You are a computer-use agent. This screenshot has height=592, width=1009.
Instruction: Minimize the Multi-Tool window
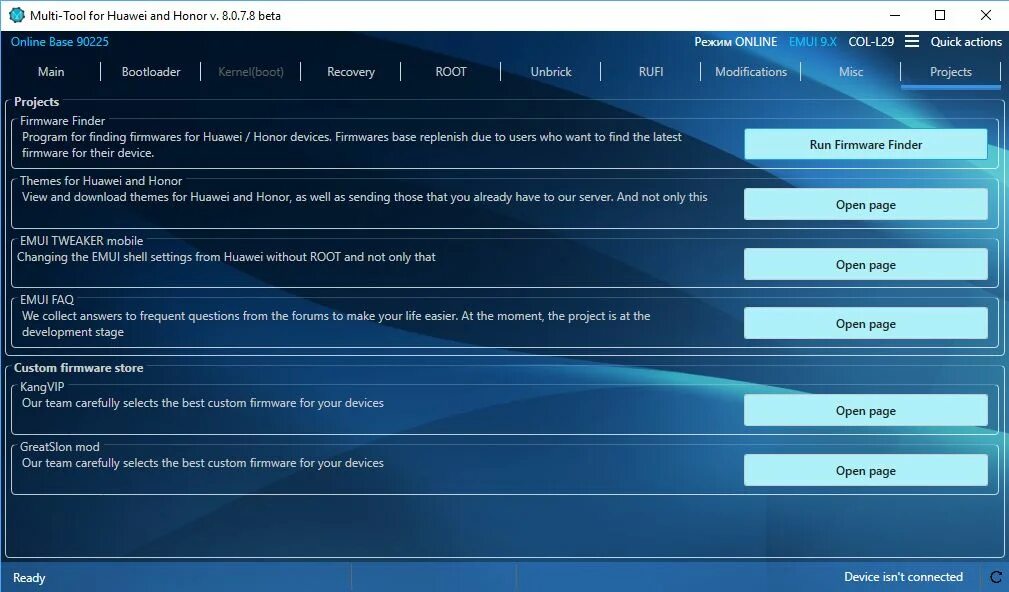click(x=894, y=15)
